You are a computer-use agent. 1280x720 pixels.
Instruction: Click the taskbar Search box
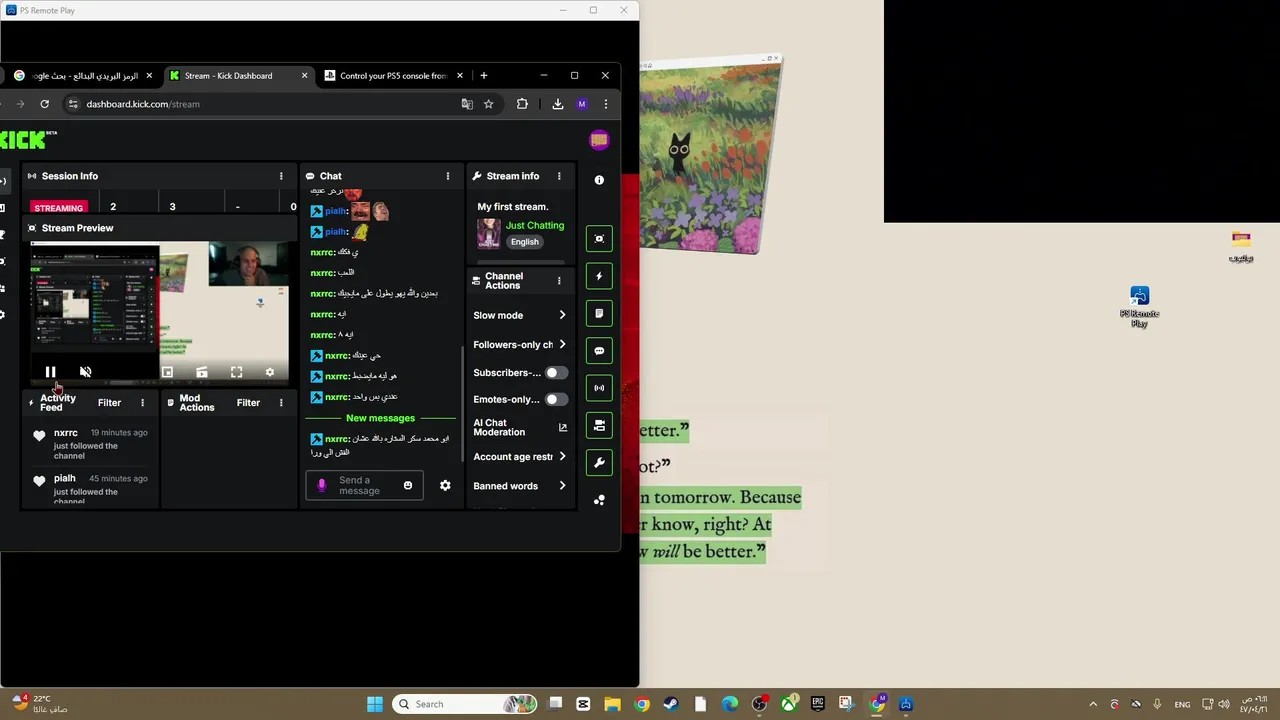click(x=464, y=704)
